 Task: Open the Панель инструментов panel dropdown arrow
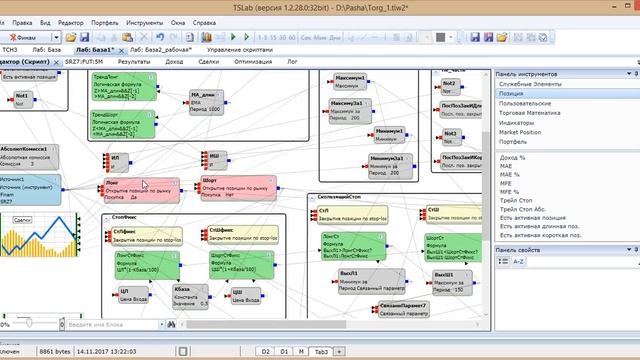click(629, 74)
